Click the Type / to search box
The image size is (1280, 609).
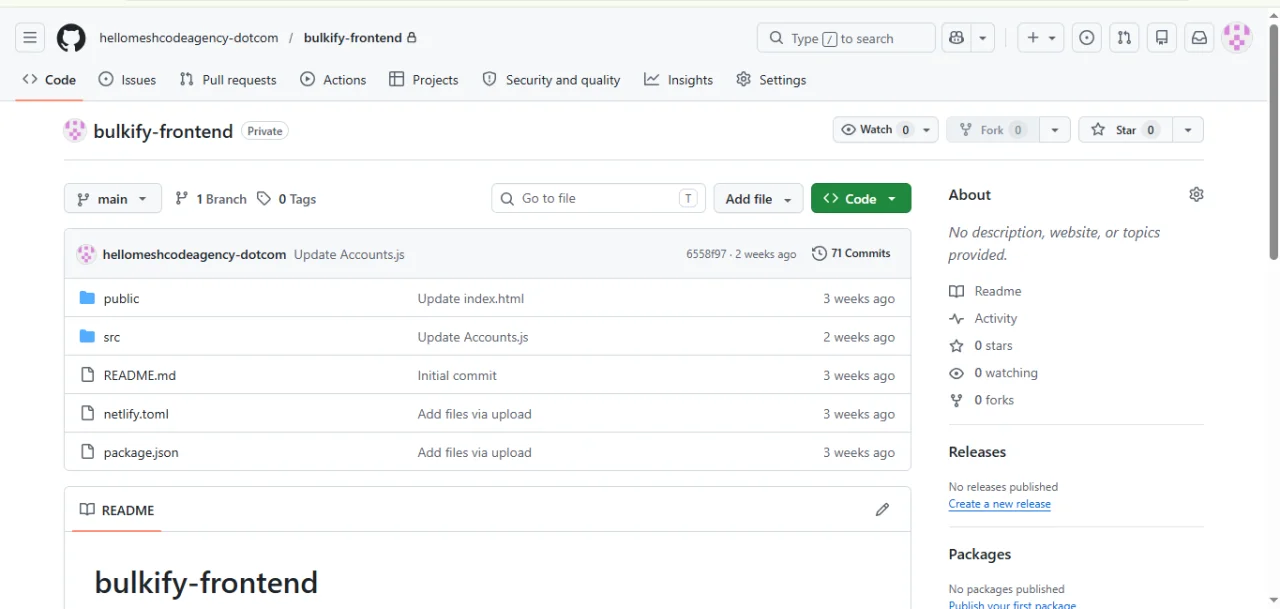[x=846, y=38]
